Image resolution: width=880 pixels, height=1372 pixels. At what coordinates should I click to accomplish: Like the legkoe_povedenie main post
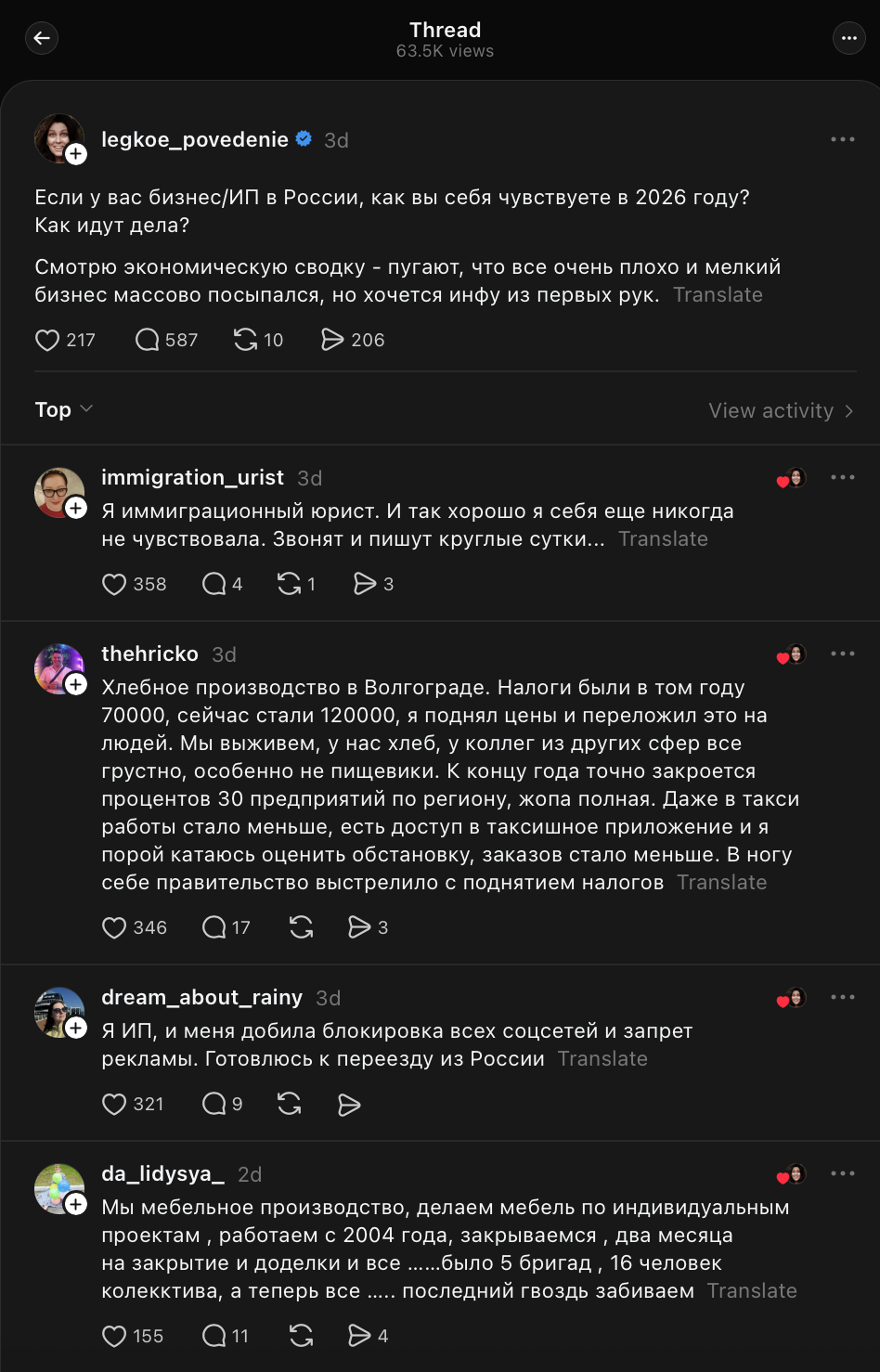47,341
